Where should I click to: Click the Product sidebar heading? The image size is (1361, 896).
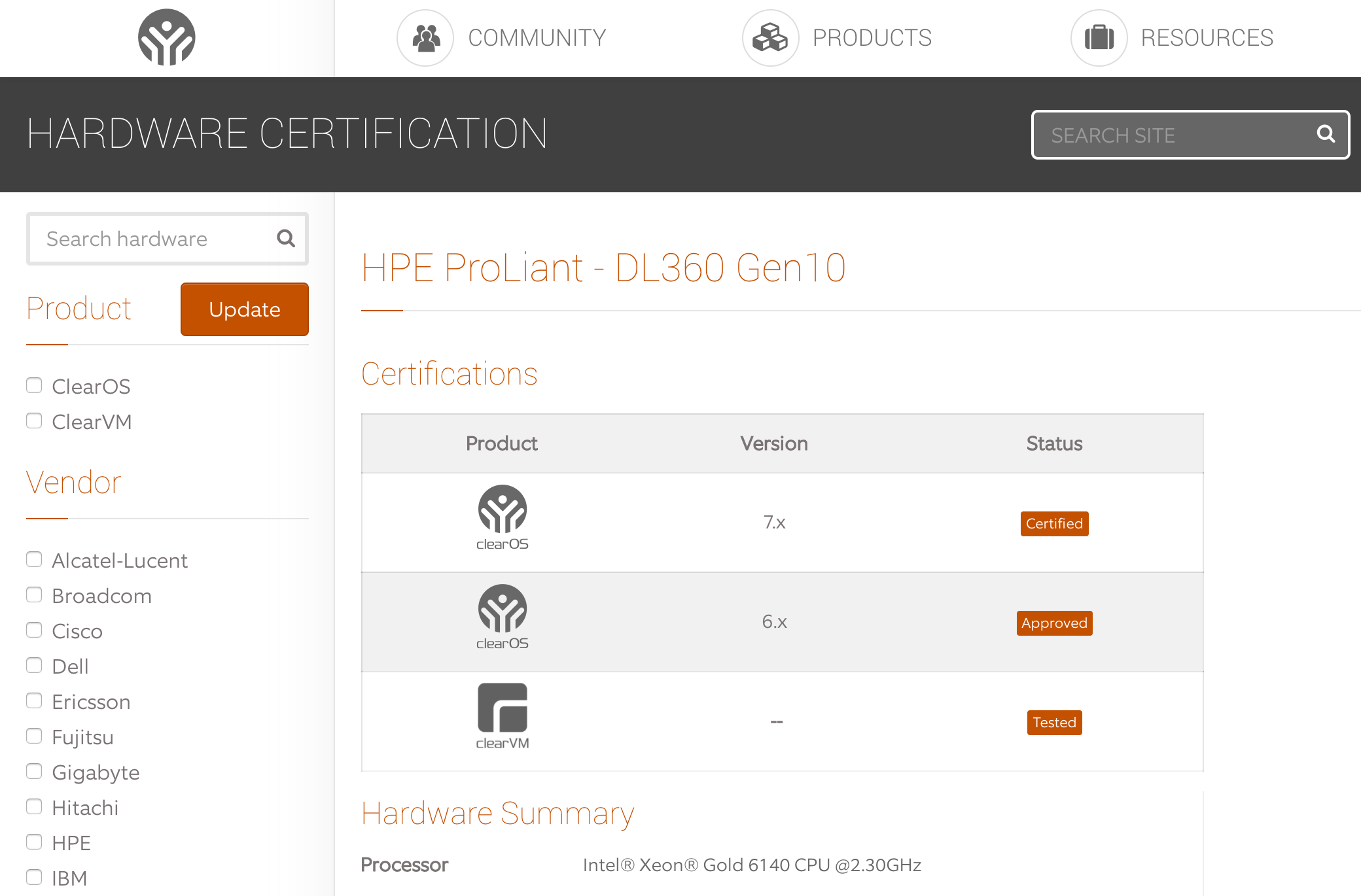coord(79,309)
